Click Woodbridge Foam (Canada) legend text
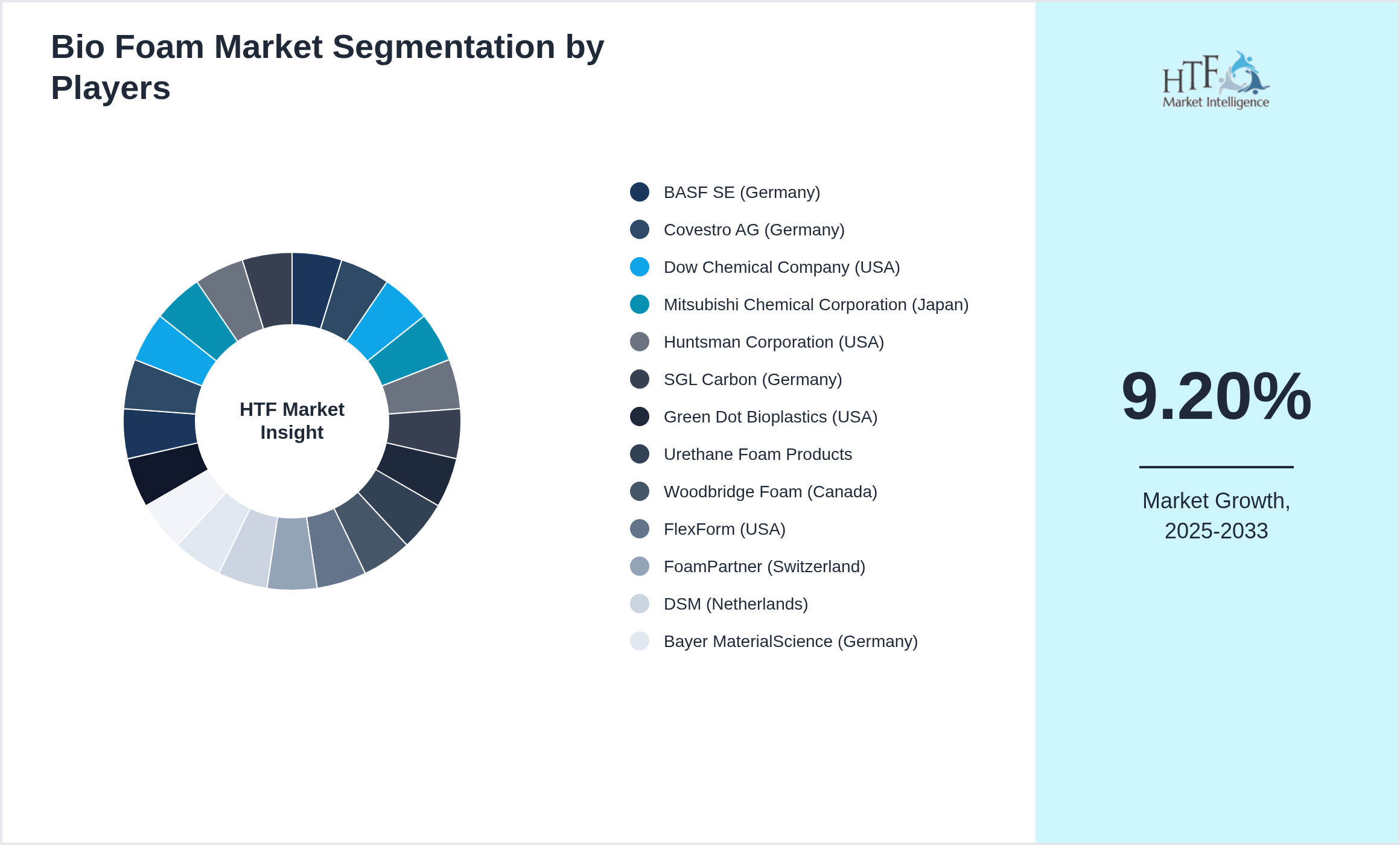Image resolution: width=1400 pixels, height=845 pixels. coord(770,491)
